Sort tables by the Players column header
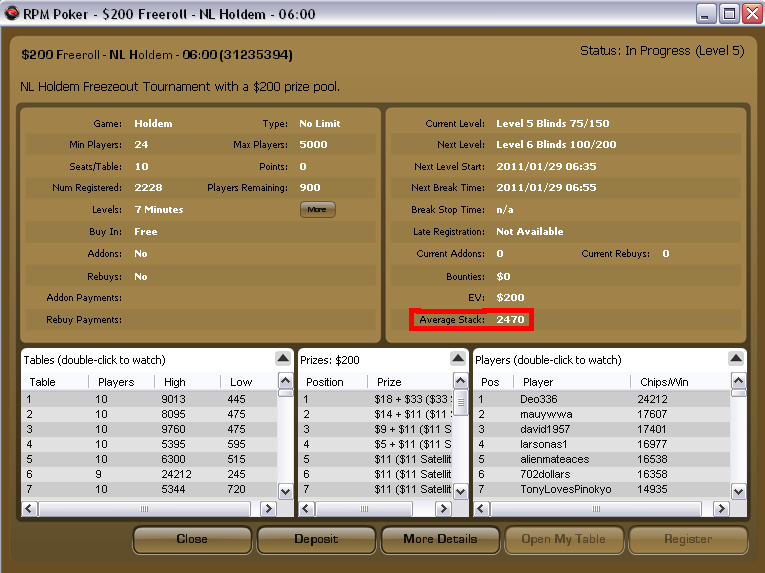765x573 pixels. (x=121, y=382)
